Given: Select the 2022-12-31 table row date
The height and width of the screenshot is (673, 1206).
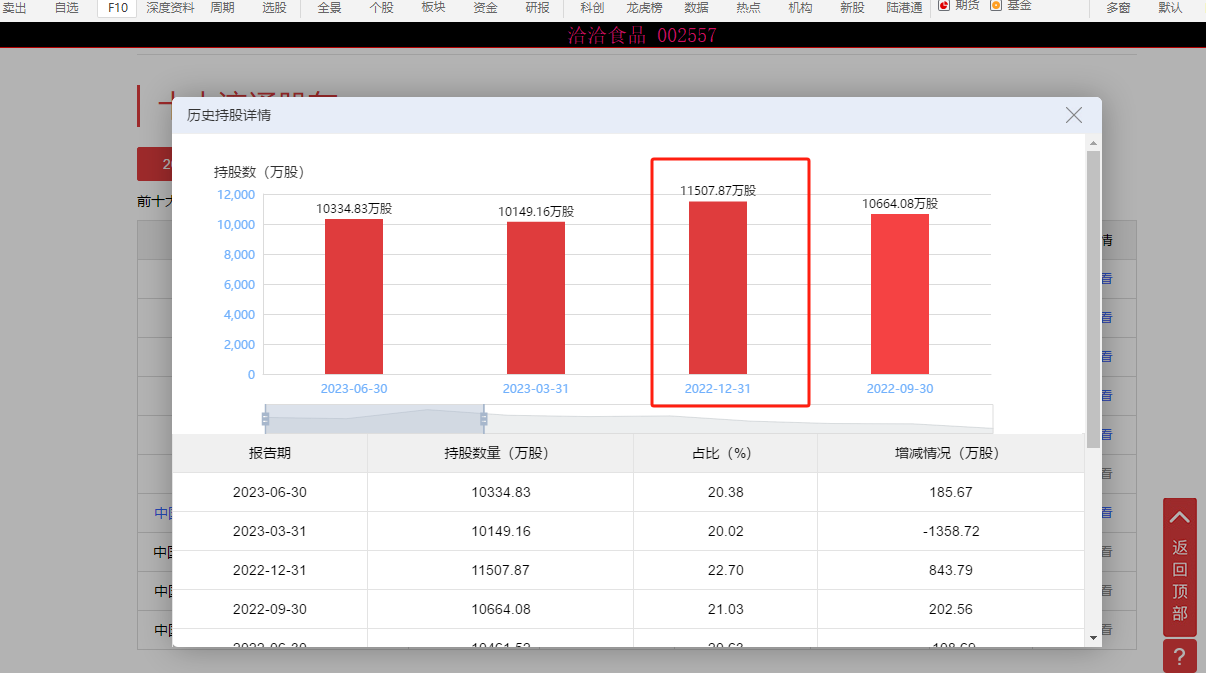Looking at the screenshot, I should tap(270, 570).
